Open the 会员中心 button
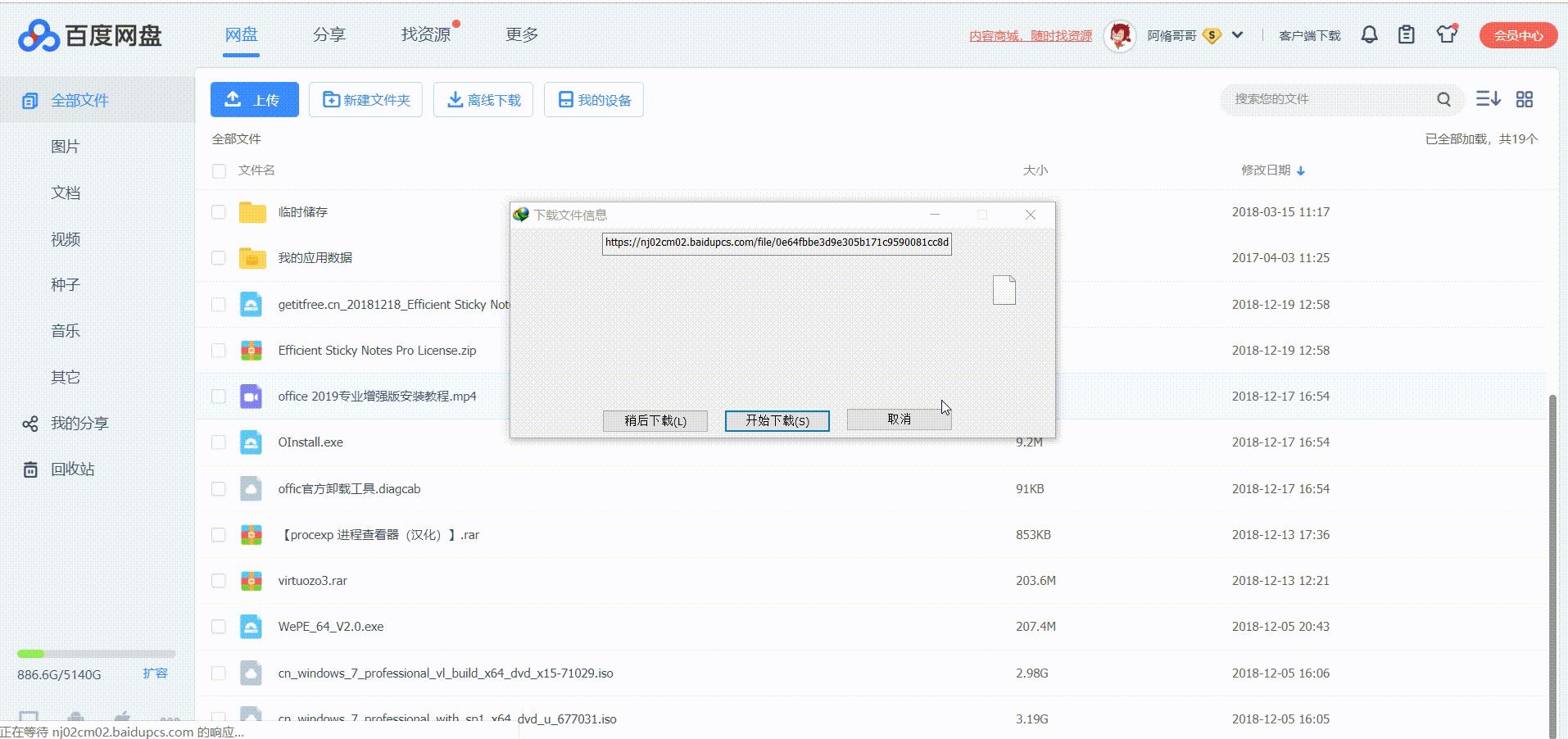Viewport: 1568px width, 739px height. click(x=1518, y=35)
